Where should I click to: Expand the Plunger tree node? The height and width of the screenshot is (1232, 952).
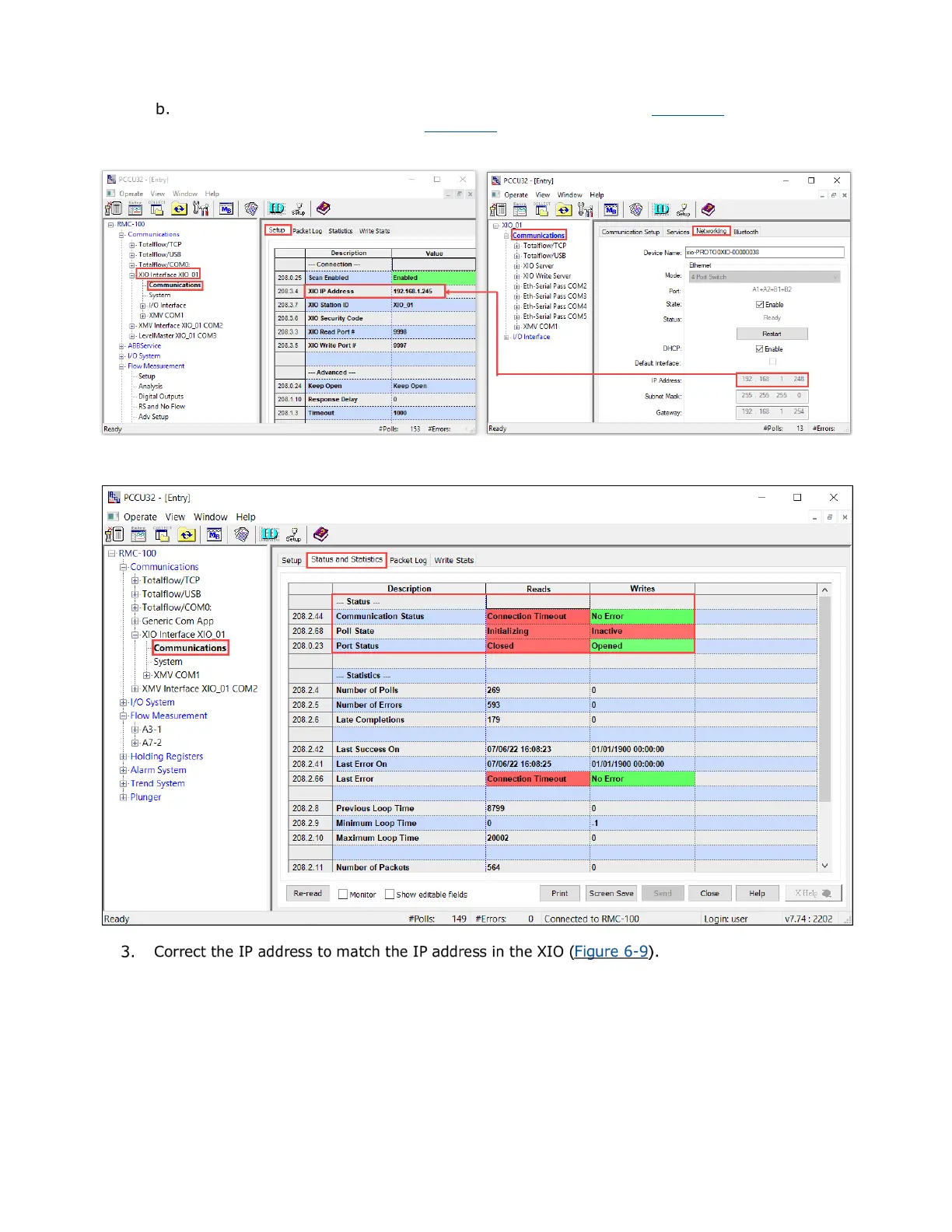[123, 797]
